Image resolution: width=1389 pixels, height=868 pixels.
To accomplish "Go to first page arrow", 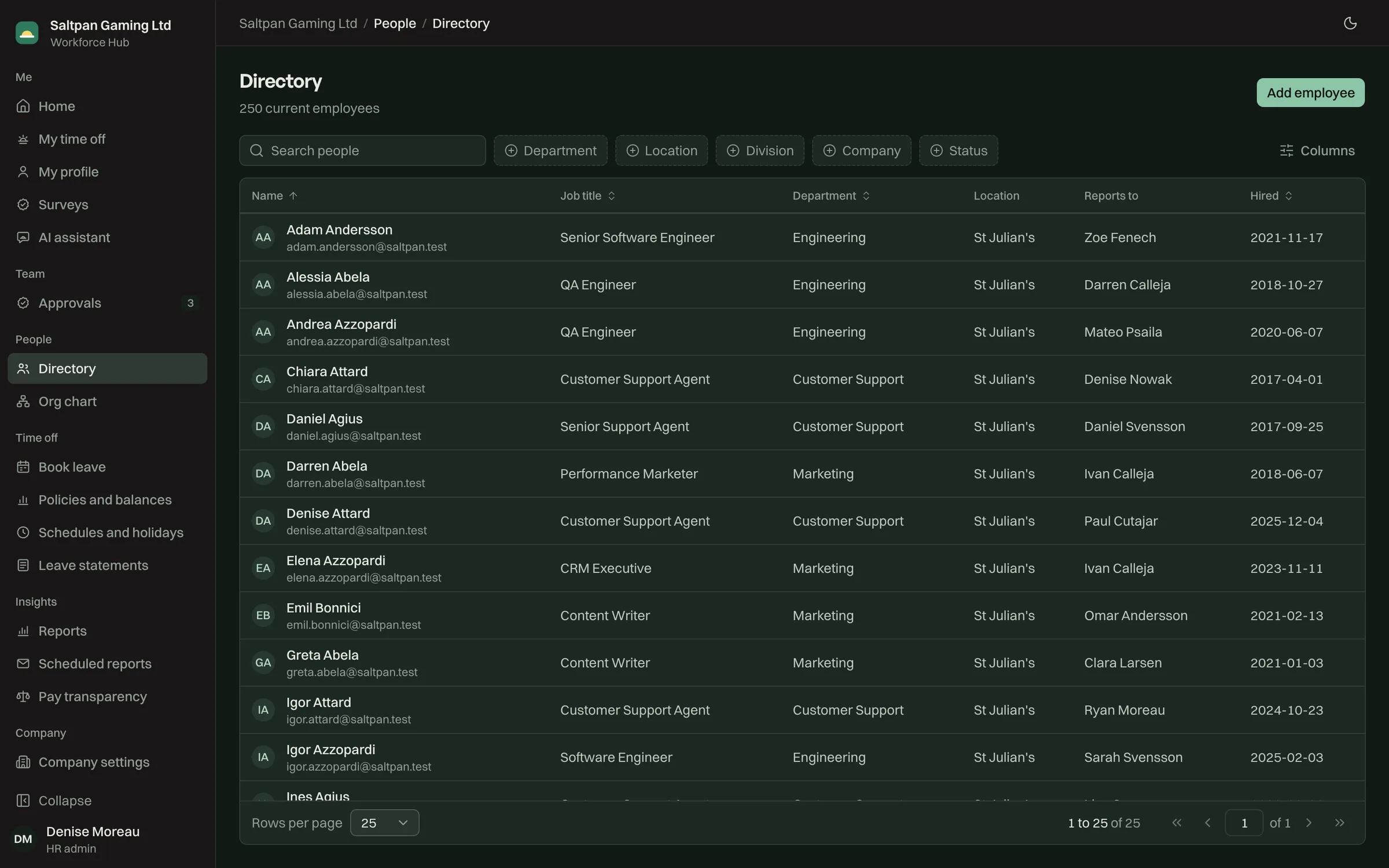I will [x=1177, y=822].
